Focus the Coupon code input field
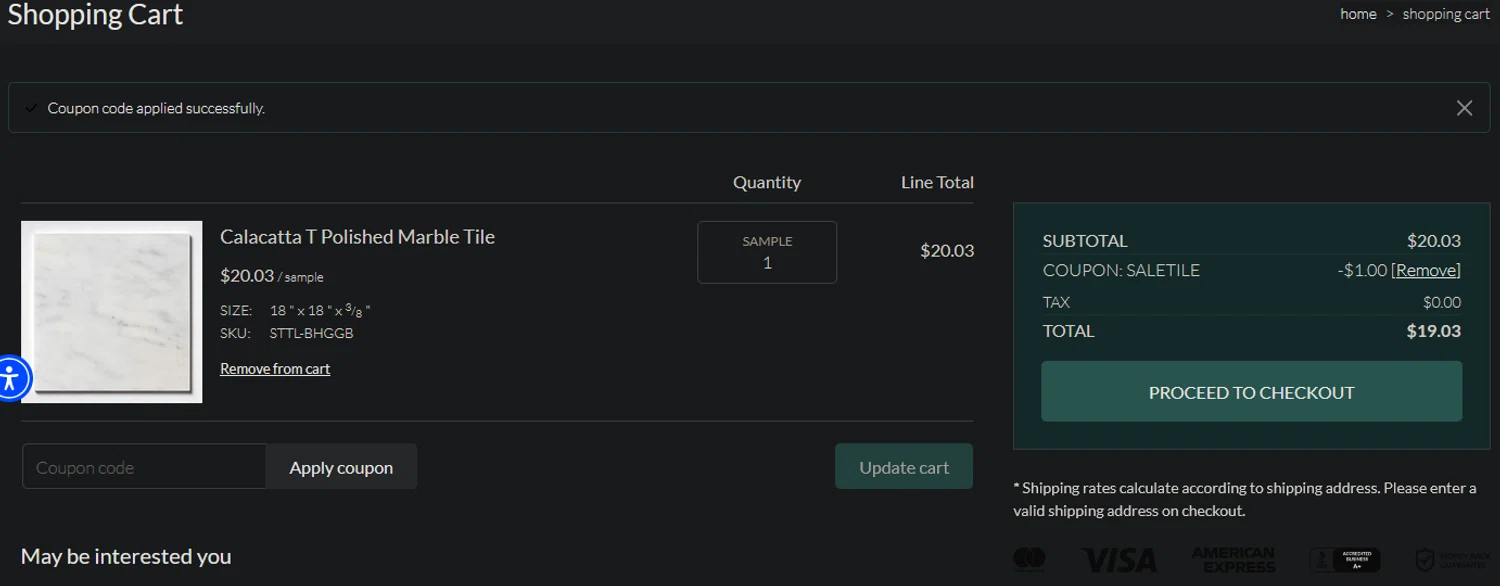Image resolution: width=1500 pixels, height=586 pixels. (144, 467)
